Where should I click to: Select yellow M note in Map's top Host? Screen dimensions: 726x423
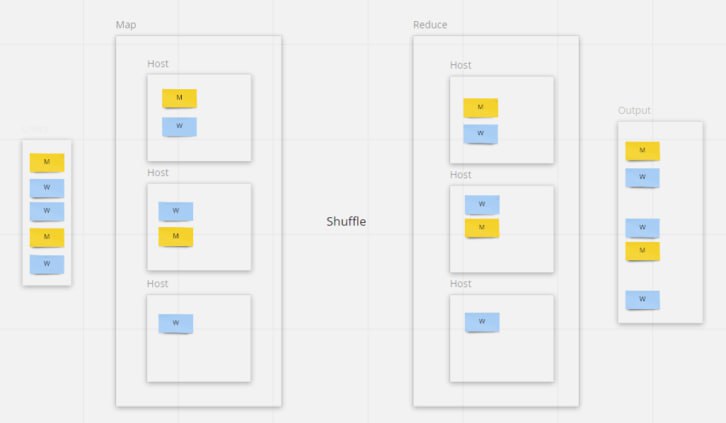pos(179,98)
